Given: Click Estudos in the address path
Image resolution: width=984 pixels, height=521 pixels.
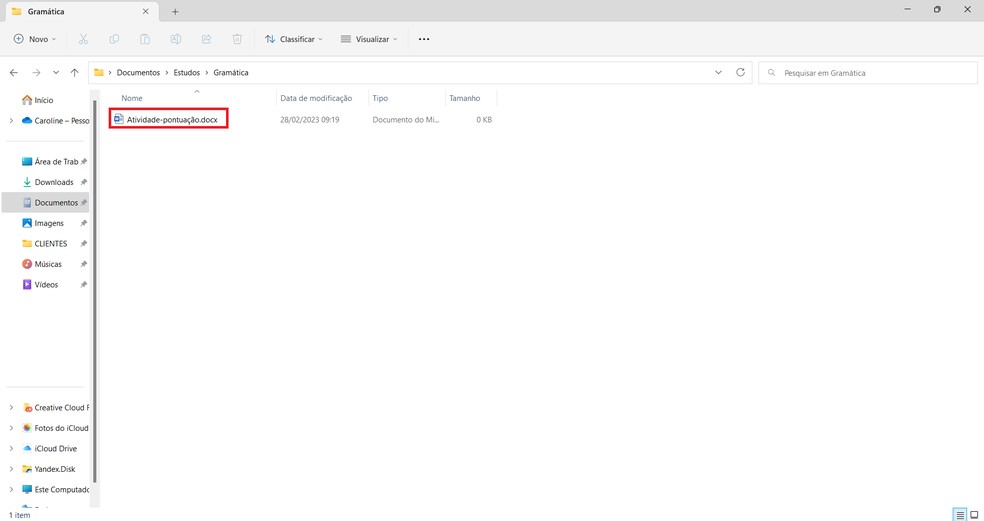Looking at the screenshot, I should point(186,73).
